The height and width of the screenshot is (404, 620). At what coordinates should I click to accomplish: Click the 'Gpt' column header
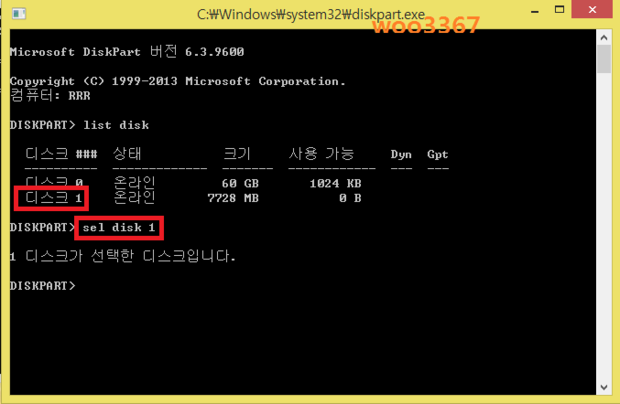pos(437,154)
